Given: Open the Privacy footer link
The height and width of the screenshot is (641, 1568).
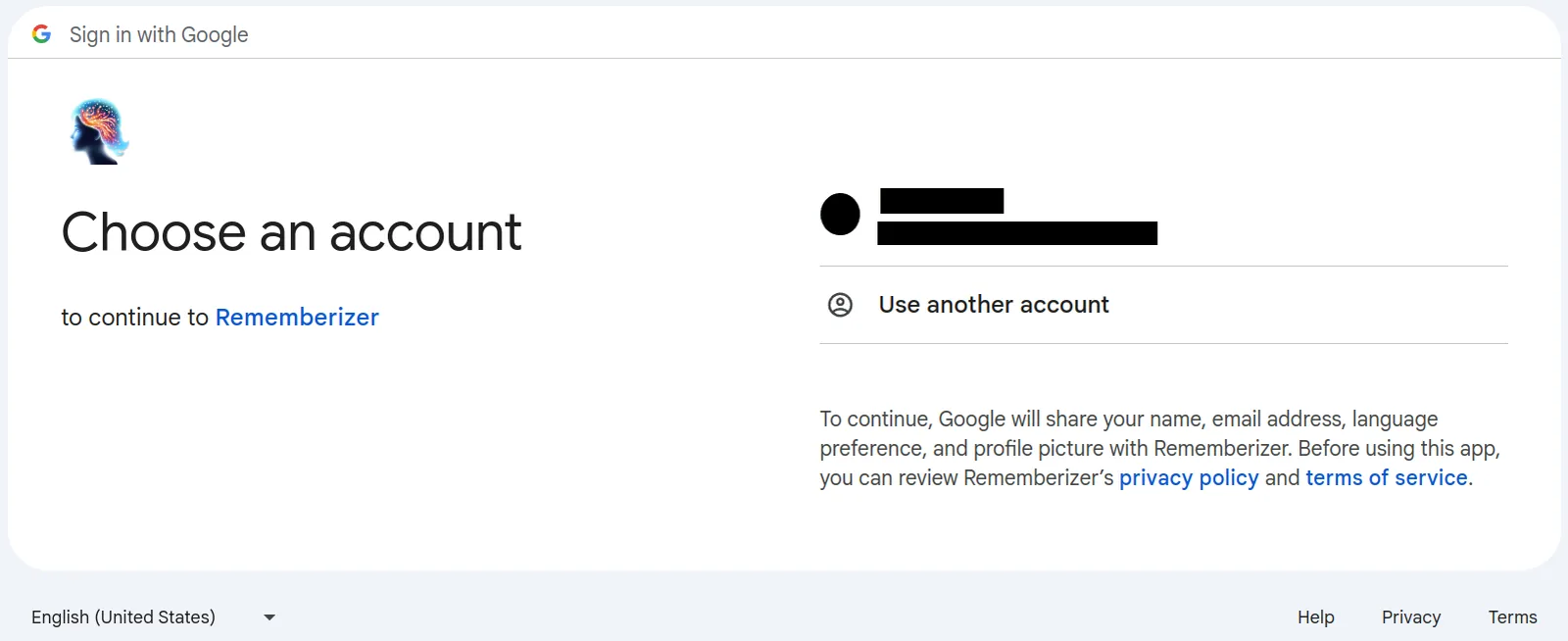Looking at the screenshot, I should pyautogui.click(x=1411, y=617).
